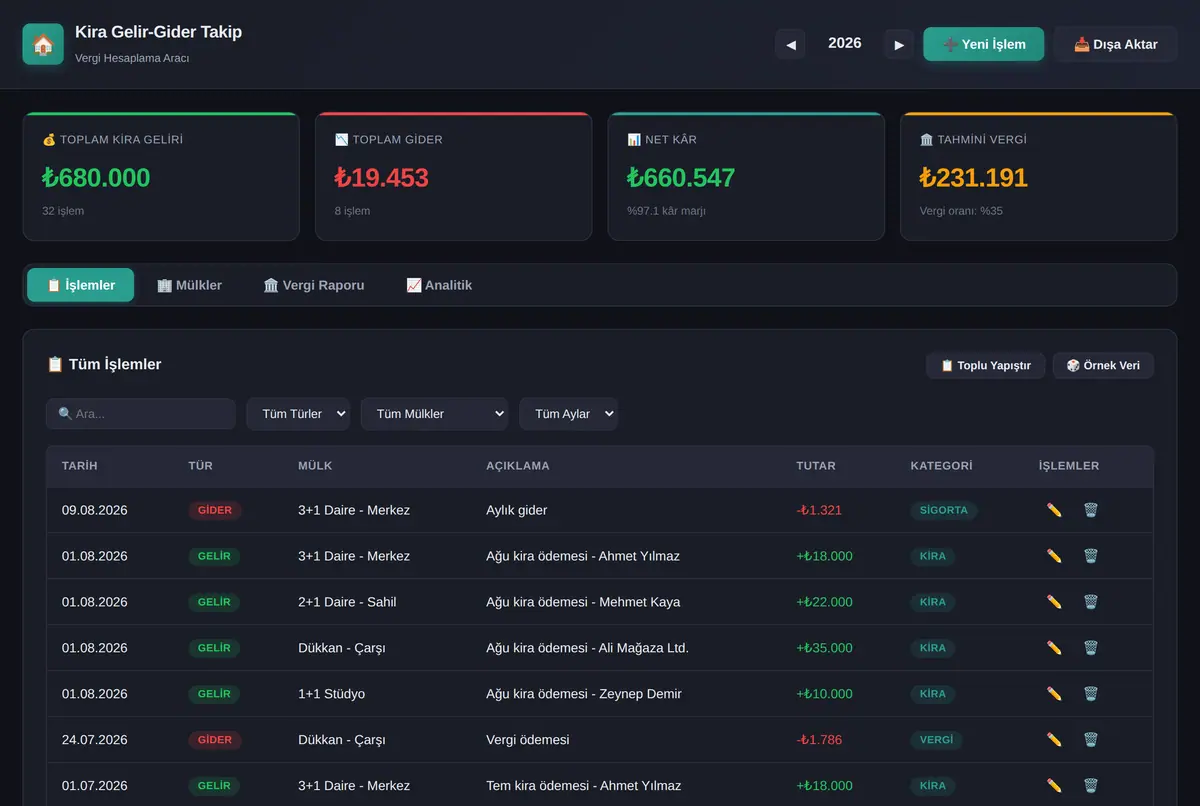The image size is (1200, 806).
Task: Show the Analitik tab
Action: click(x=439, y=285)
